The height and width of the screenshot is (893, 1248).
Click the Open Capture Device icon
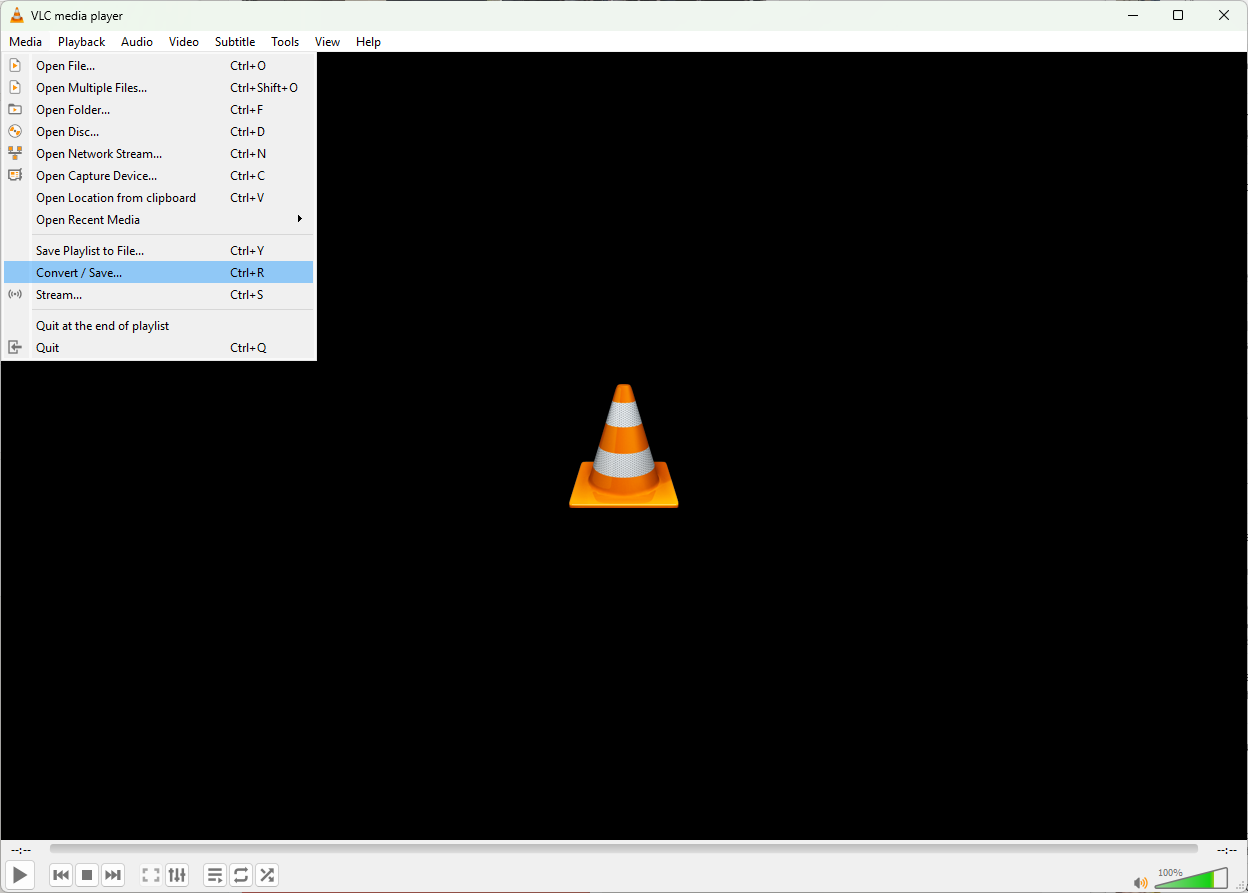click(x=15, y=175)
